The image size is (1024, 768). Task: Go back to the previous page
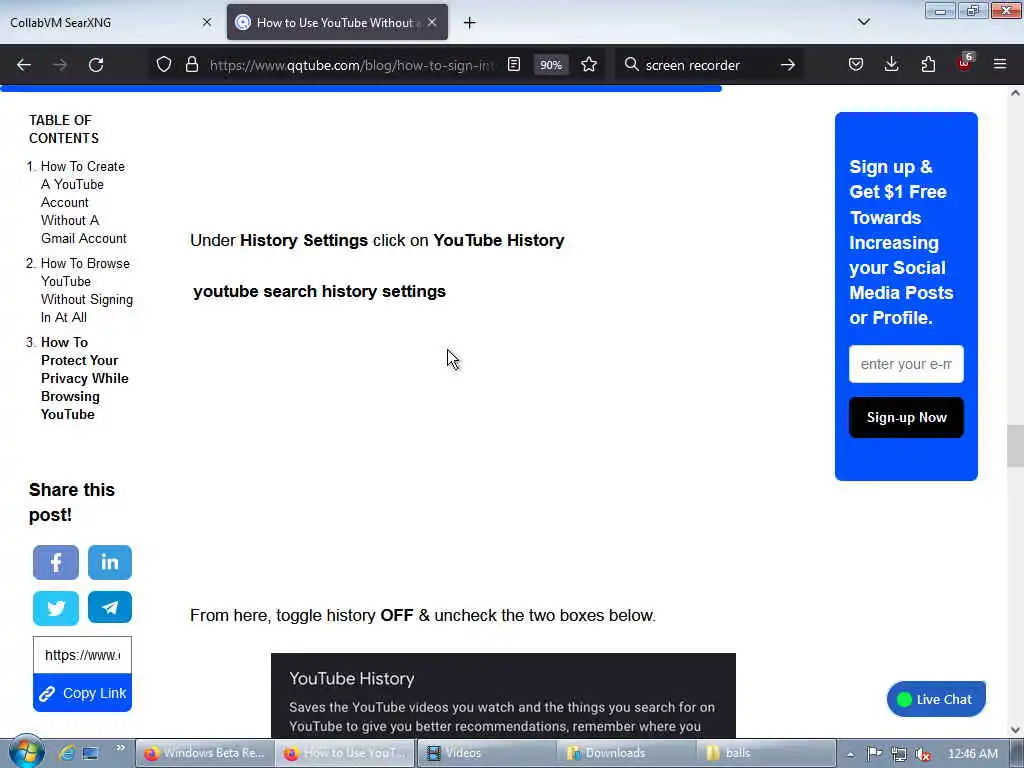[x=24, y=65]
